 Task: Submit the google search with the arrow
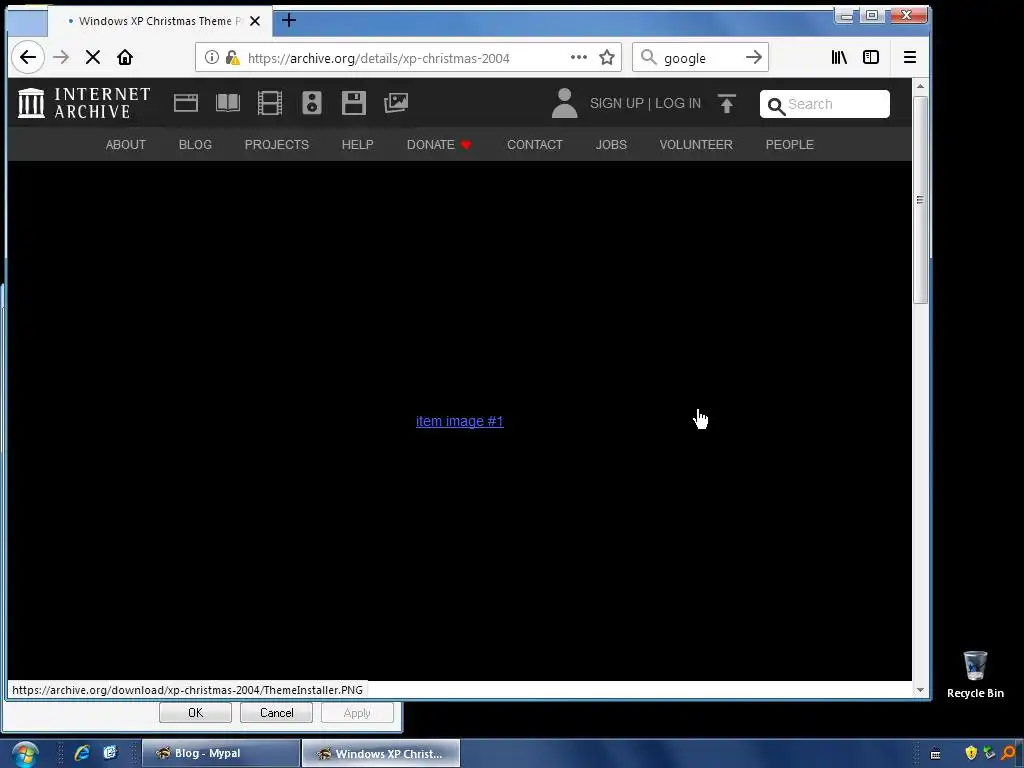tap(754, 57)
